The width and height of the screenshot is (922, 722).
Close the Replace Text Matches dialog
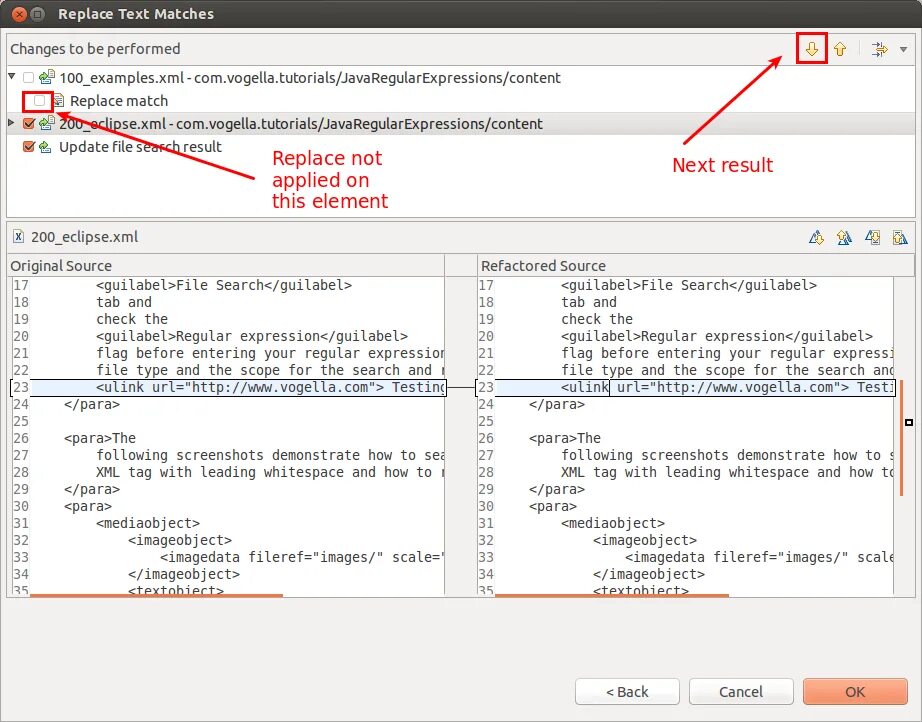coord(19,14)
